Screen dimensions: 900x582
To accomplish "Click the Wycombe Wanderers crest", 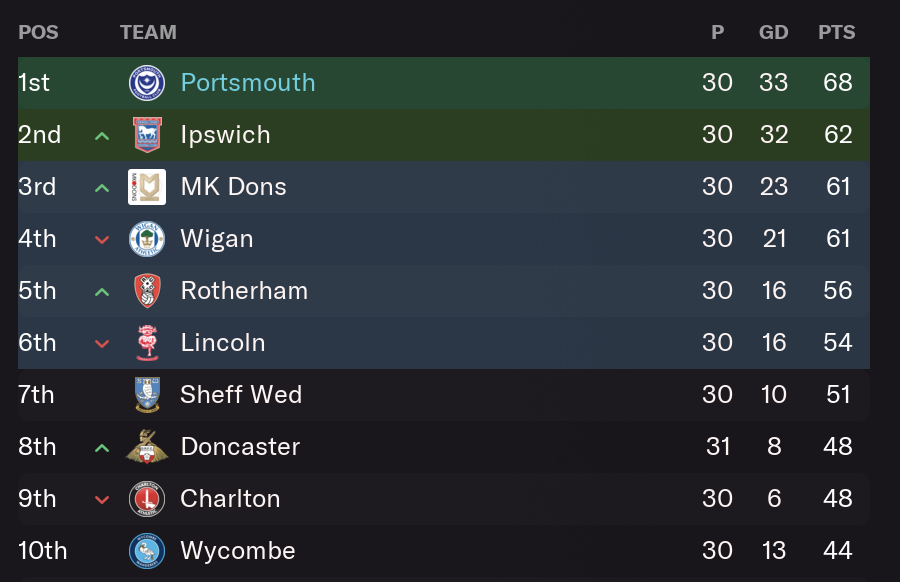I will pyautogui.click(x=147, y=550).
